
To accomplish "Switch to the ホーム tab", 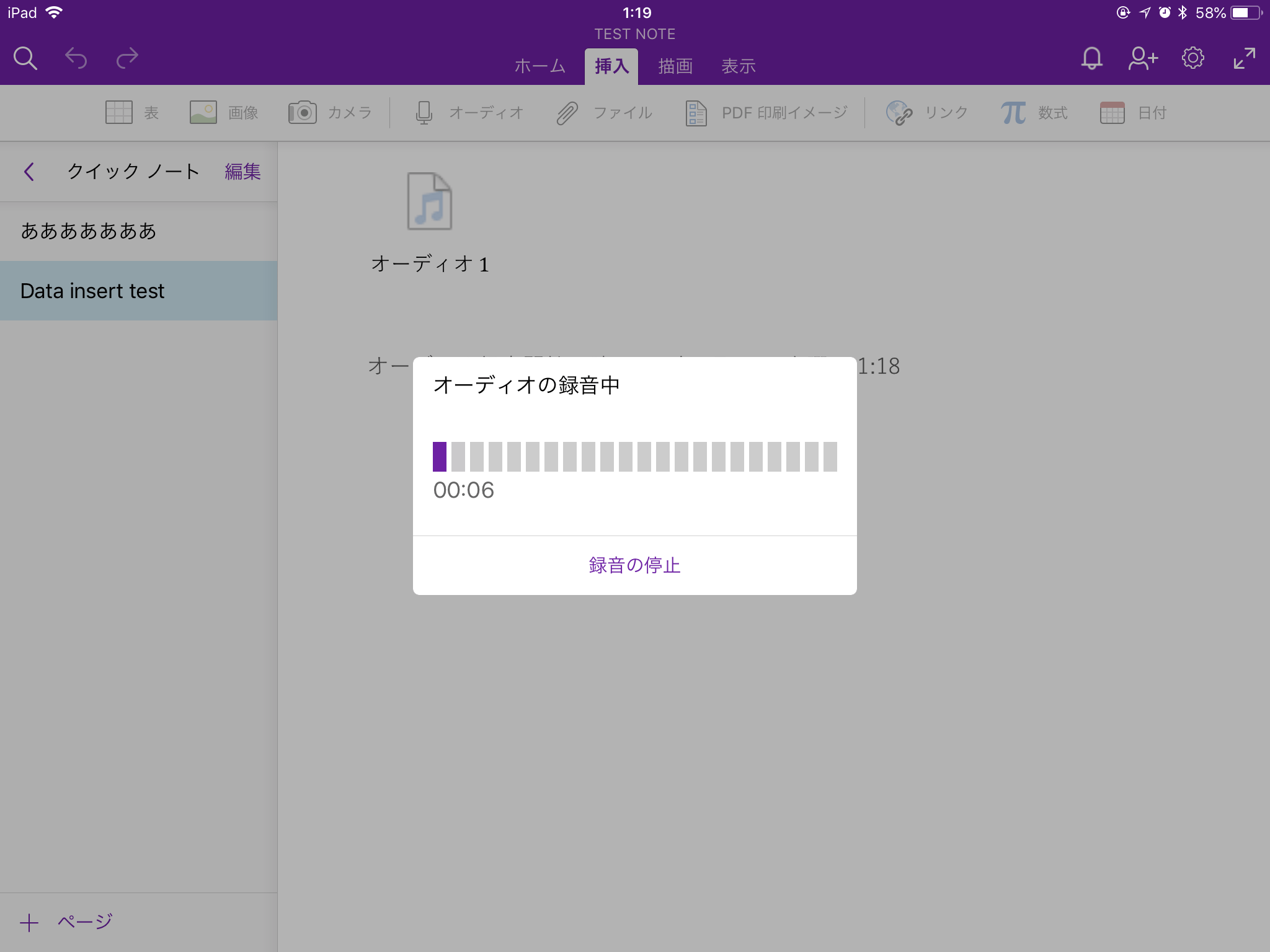I will coord(540,66).
